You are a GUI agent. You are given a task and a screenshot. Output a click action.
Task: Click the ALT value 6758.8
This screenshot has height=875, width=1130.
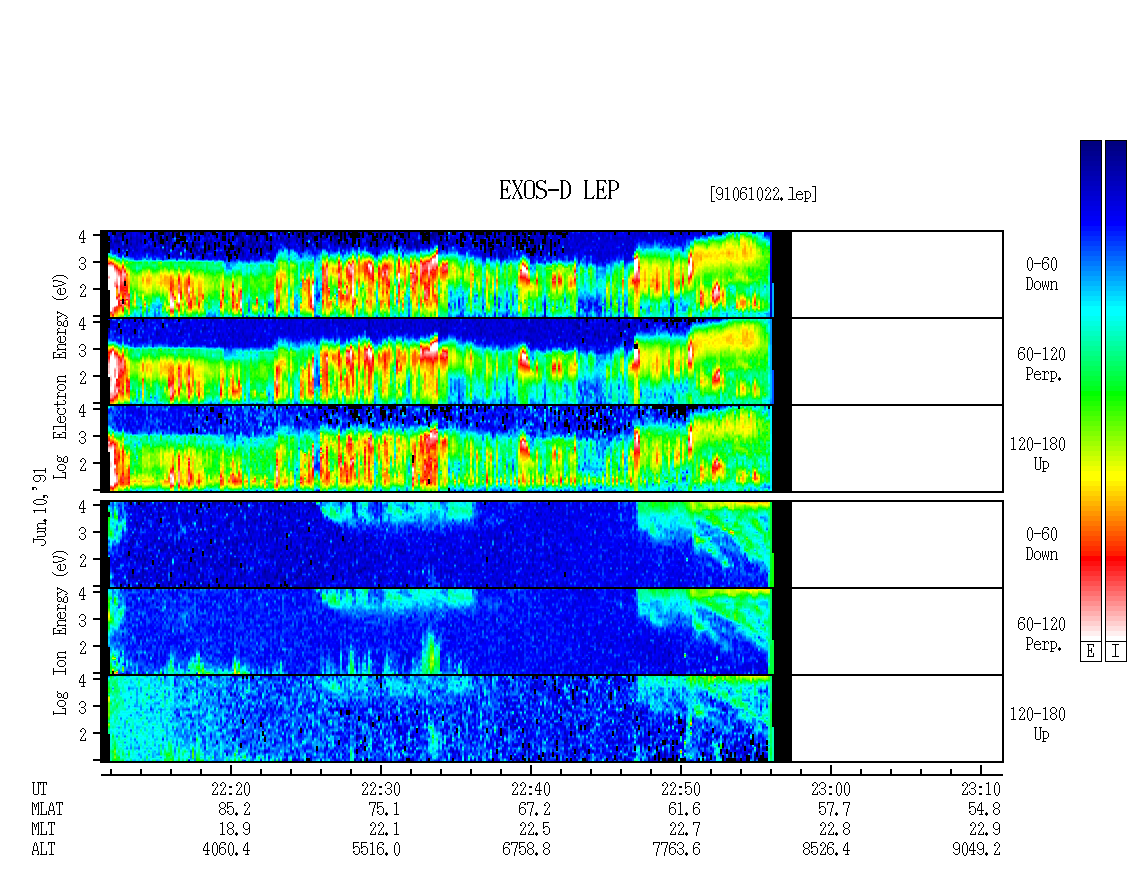[x=527, y=850]
